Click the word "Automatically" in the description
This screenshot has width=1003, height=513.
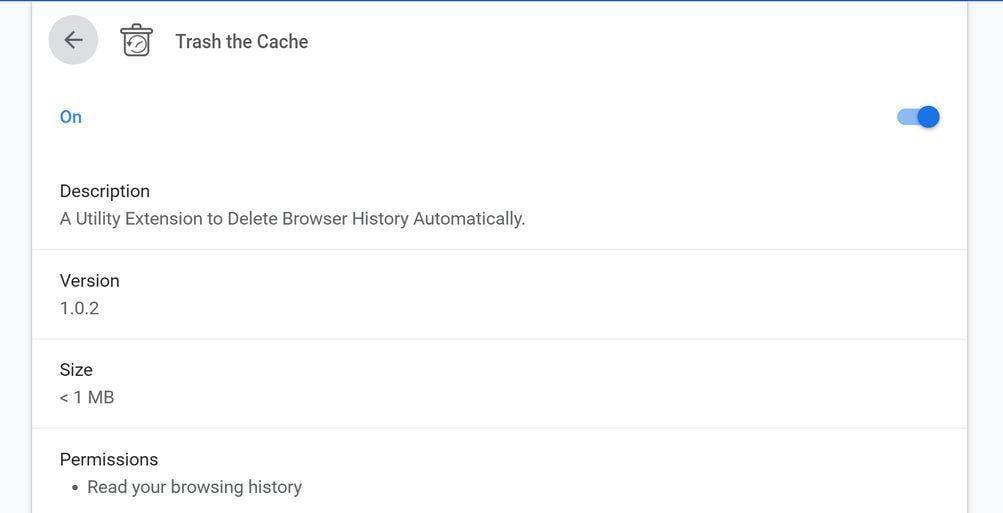[x=467, y=218]
